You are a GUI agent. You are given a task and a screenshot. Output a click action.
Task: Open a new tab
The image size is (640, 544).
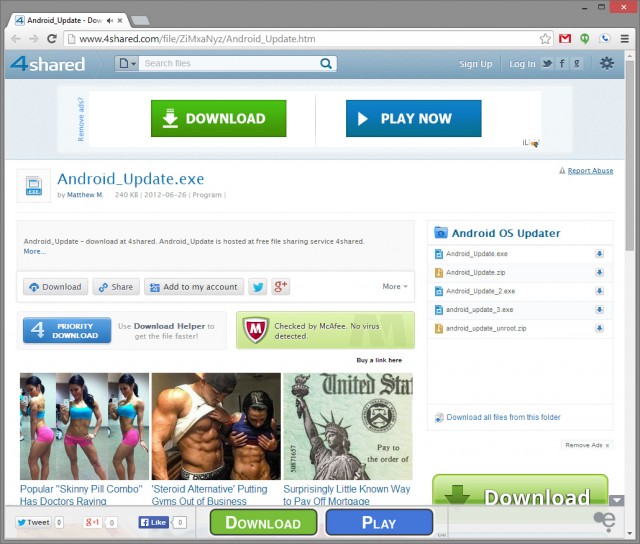pyautogui.click(x=140, y=20)
